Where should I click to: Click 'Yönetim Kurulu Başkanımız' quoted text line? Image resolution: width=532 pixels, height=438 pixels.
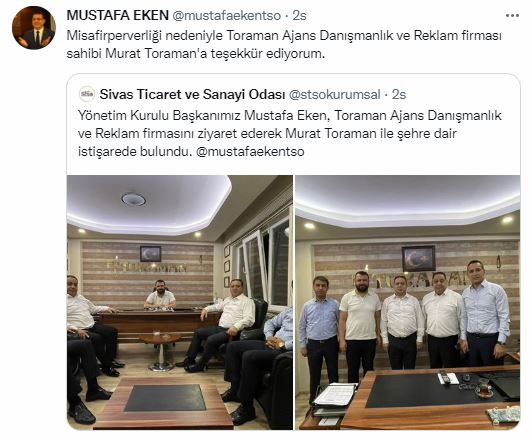tap(290, 115)
